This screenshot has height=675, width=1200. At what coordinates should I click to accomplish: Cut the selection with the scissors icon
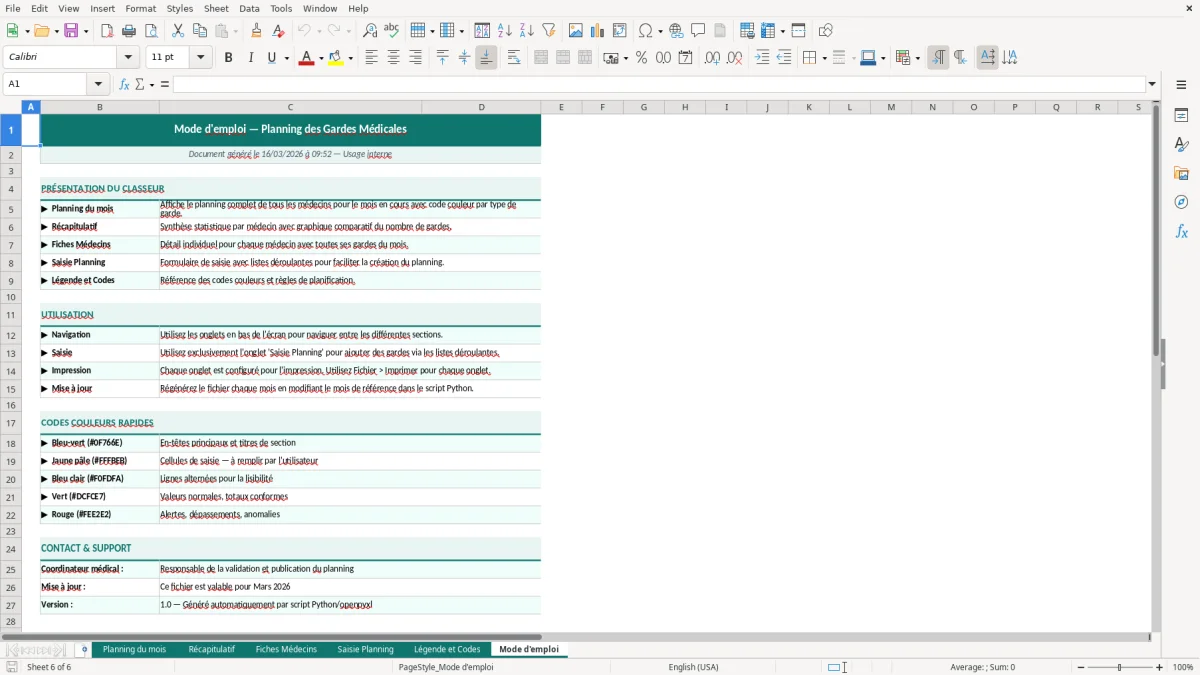pyautogui.click(x=178, y=31)
